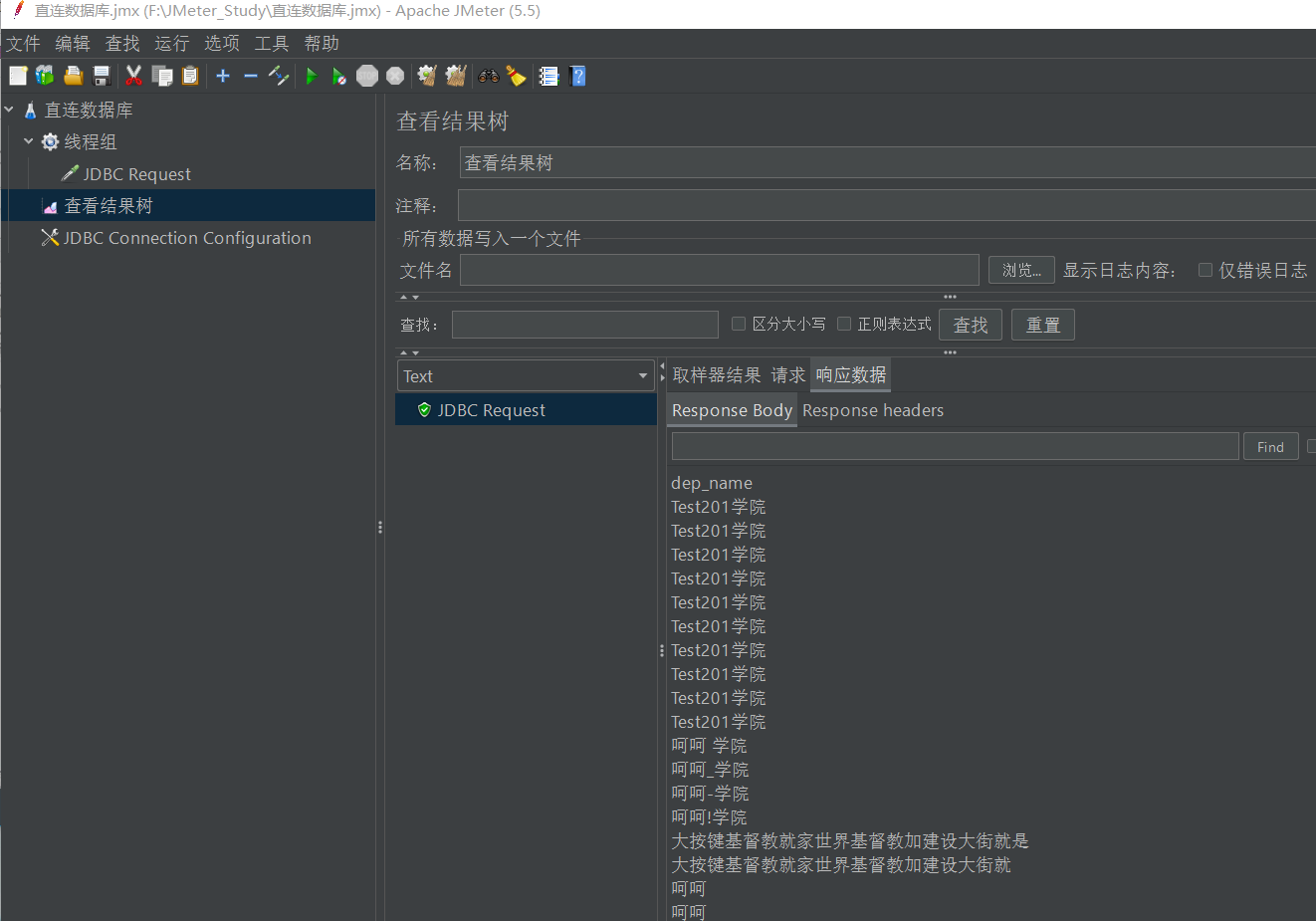The height and width of the screenshot is (921, 1316).
Task: Click the collapse arrows beside 取样器结果 tab
Action: [662, 372]
